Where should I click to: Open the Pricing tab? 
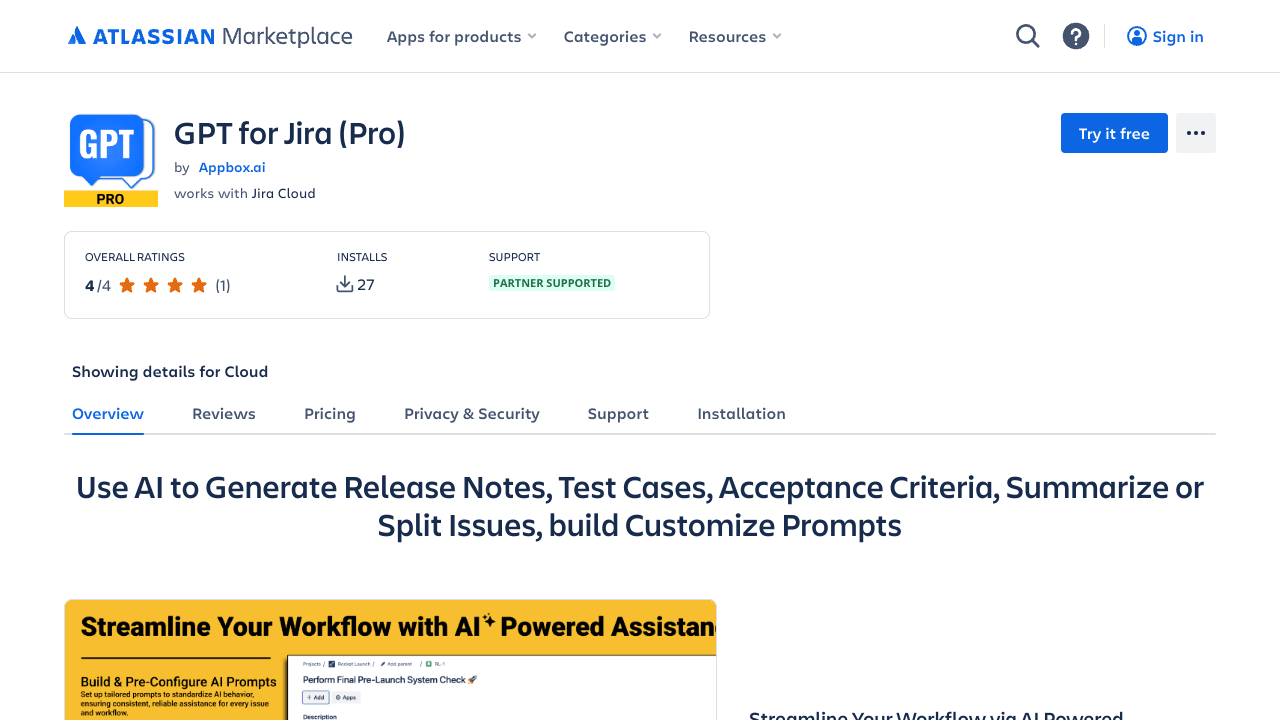click(x=330, y=413)
